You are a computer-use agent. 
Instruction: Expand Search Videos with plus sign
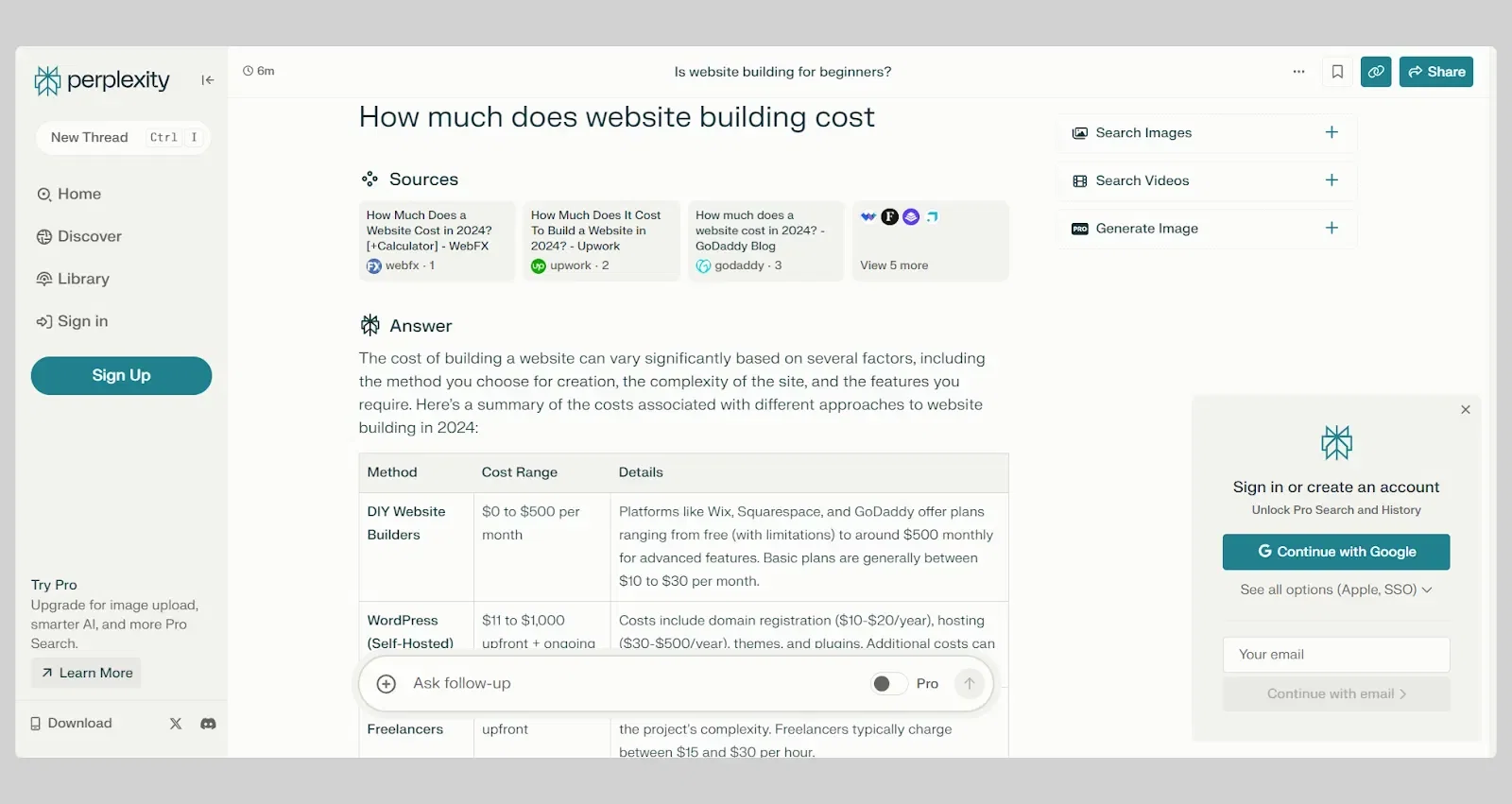[1332, 180]
